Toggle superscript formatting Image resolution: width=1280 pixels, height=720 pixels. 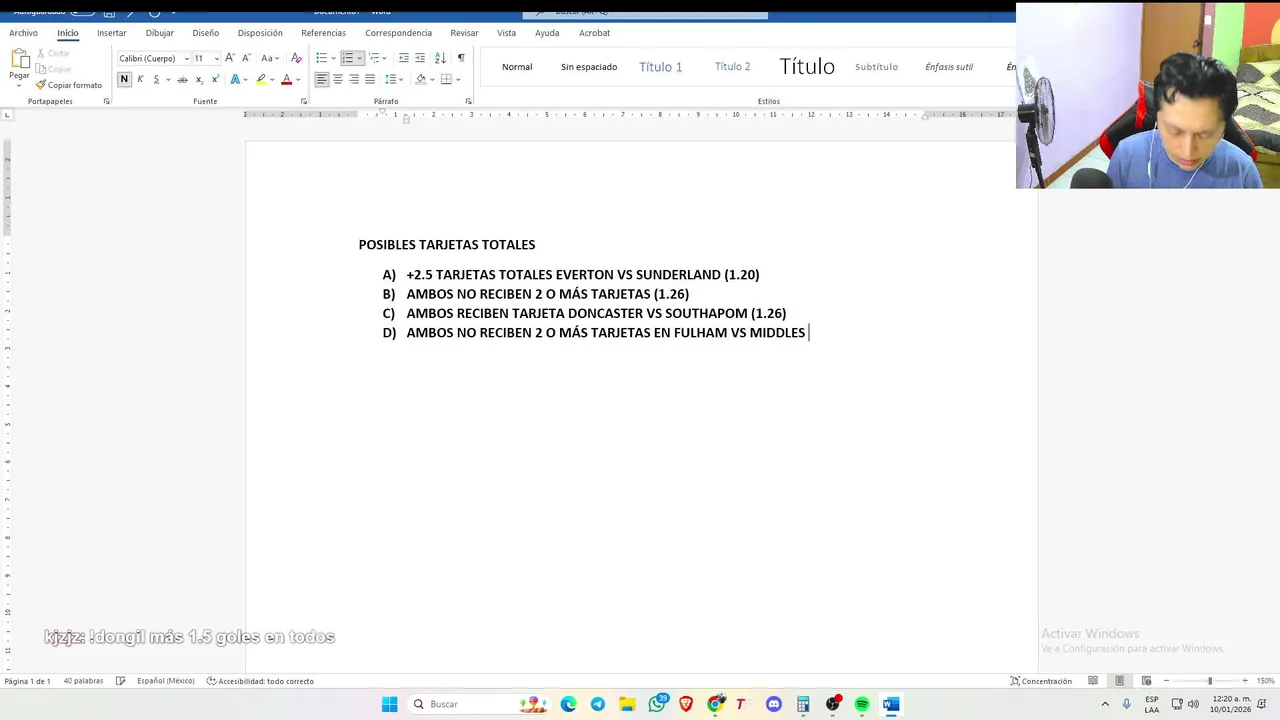pyautogui.click(x=215, y=79)
